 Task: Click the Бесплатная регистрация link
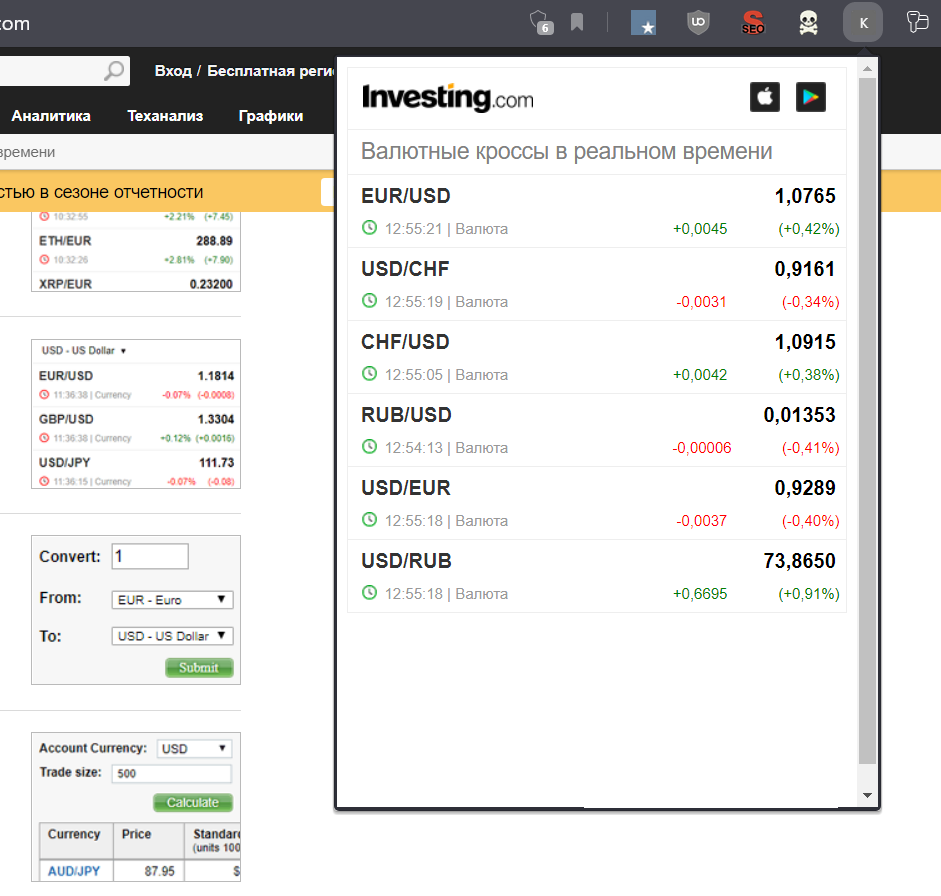click(270, 71)
